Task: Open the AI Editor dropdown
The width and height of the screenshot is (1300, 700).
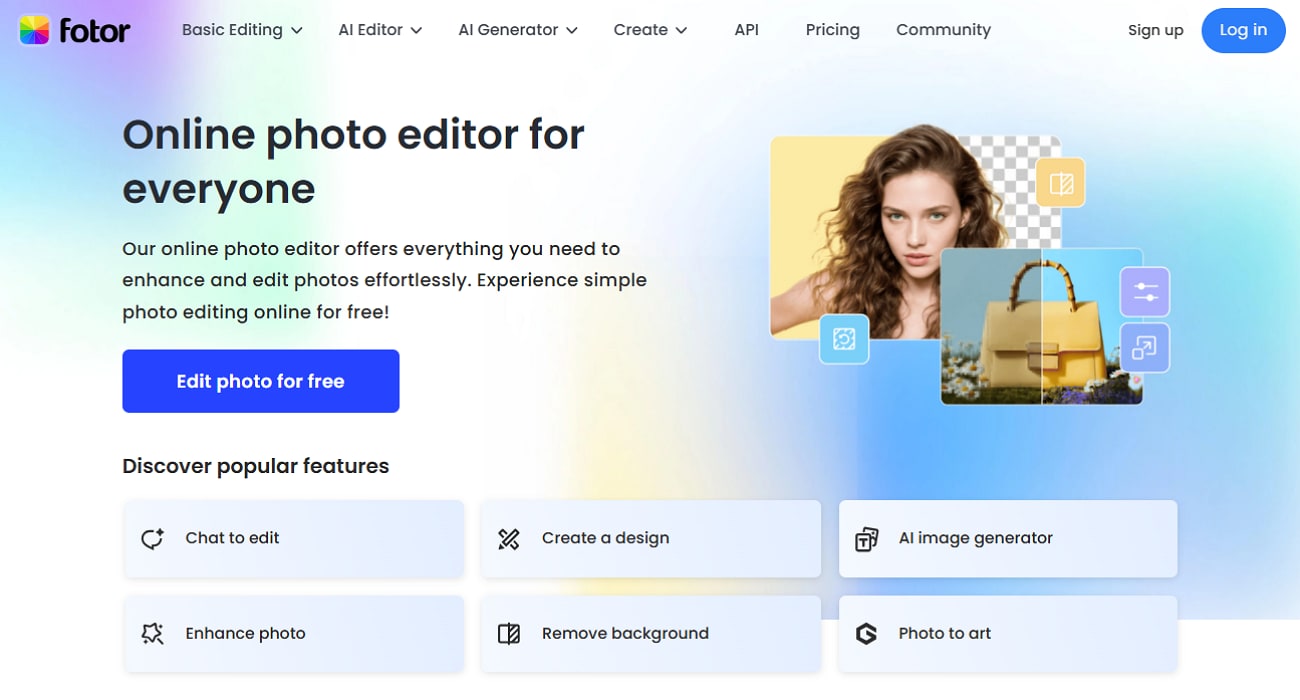Action: click(378, 30)
